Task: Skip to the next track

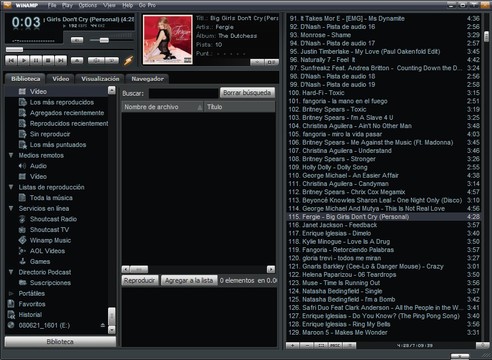Action: point(61,60)
